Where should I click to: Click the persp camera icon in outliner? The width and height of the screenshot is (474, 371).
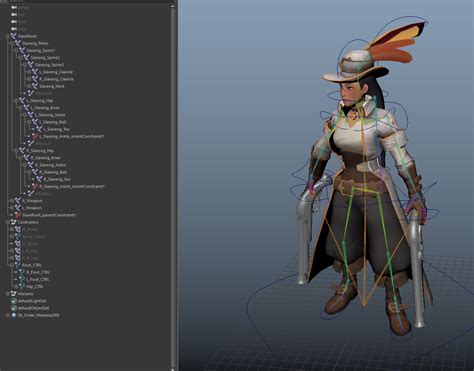14,7
